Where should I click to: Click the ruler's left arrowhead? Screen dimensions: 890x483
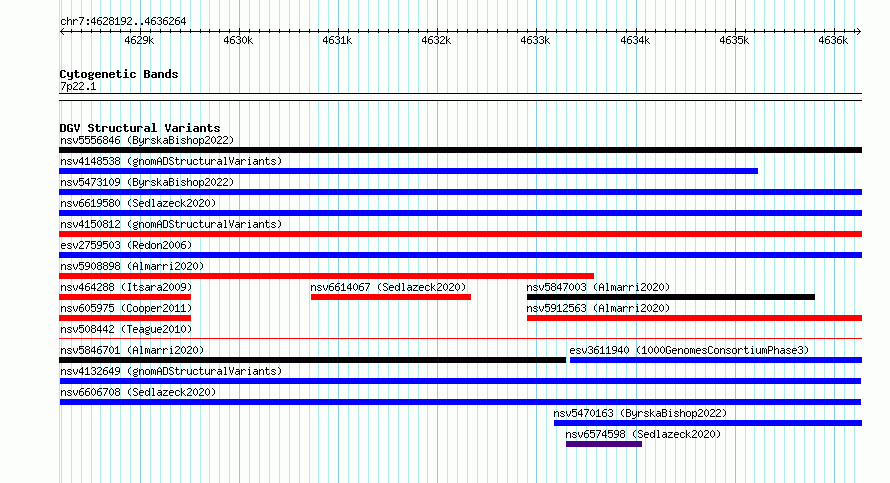click(62, 31)
